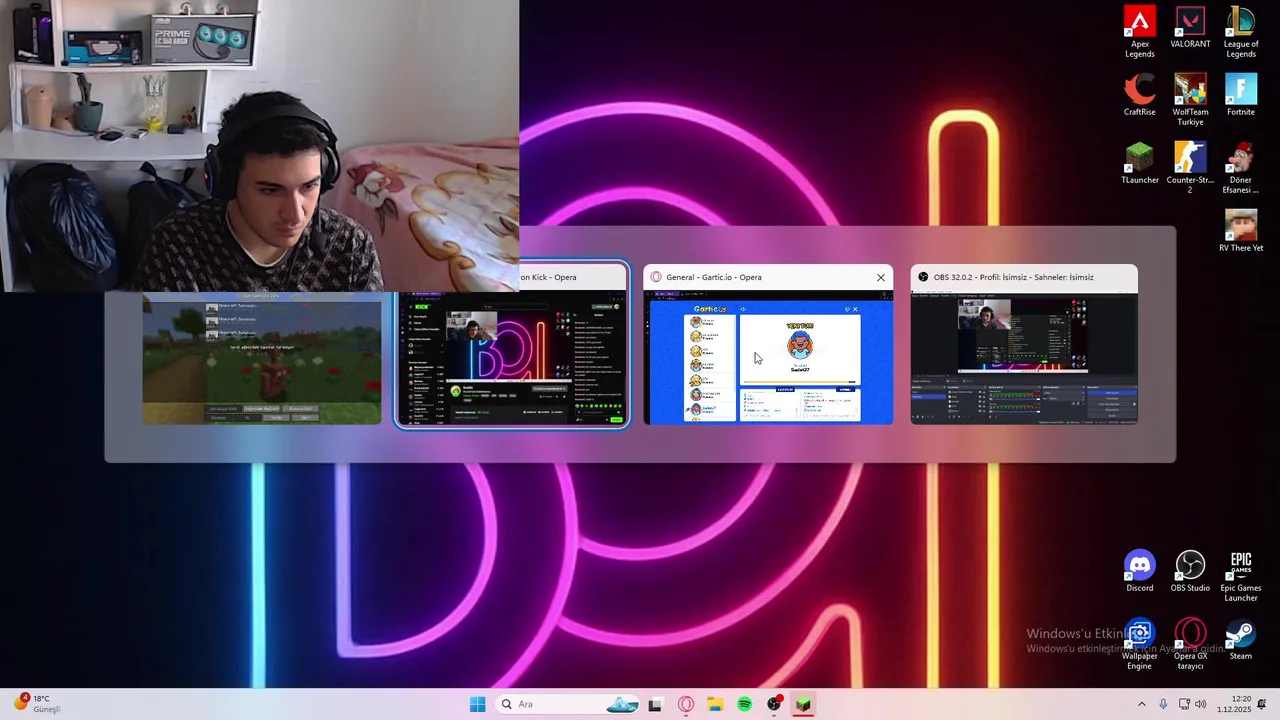1280x720 pixels.
Task: Click the OBS 32.0.2 switcher title text
Action: point(1013,277)
